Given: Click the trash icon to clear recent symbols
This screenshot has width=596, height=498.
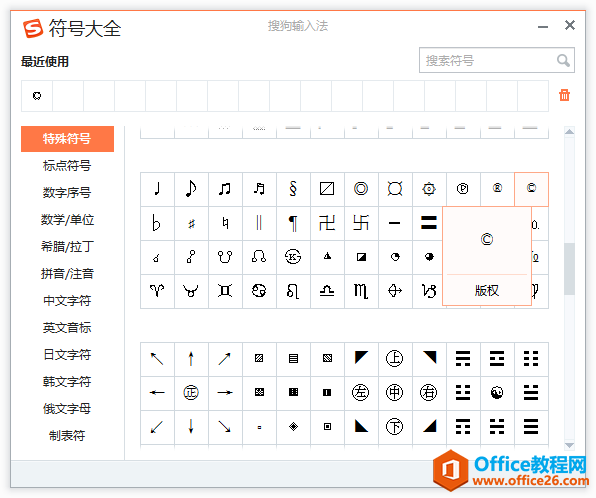Looking at the screenshot, I should [564, 95].
